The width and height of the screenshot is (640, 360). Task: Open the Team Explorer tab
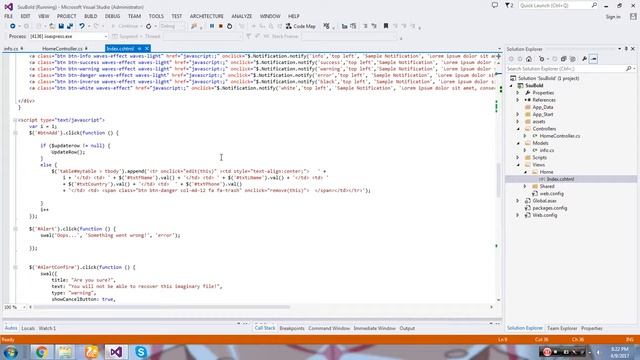pyautogui.click(x=562, y=328)
